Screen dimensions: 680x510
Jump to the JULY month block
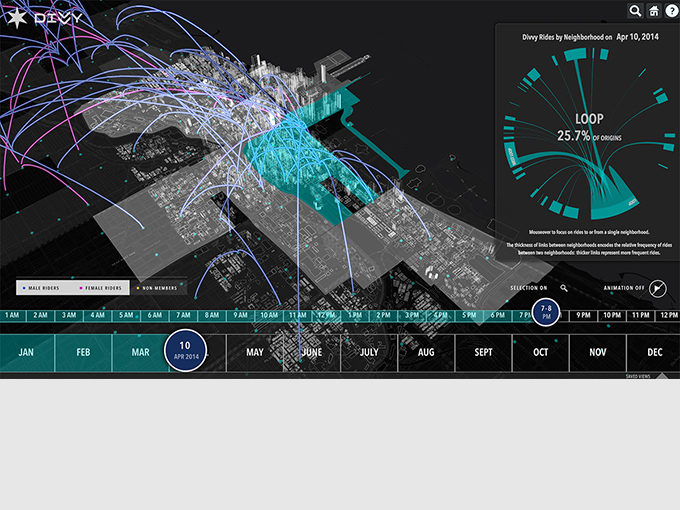[369, 353]
